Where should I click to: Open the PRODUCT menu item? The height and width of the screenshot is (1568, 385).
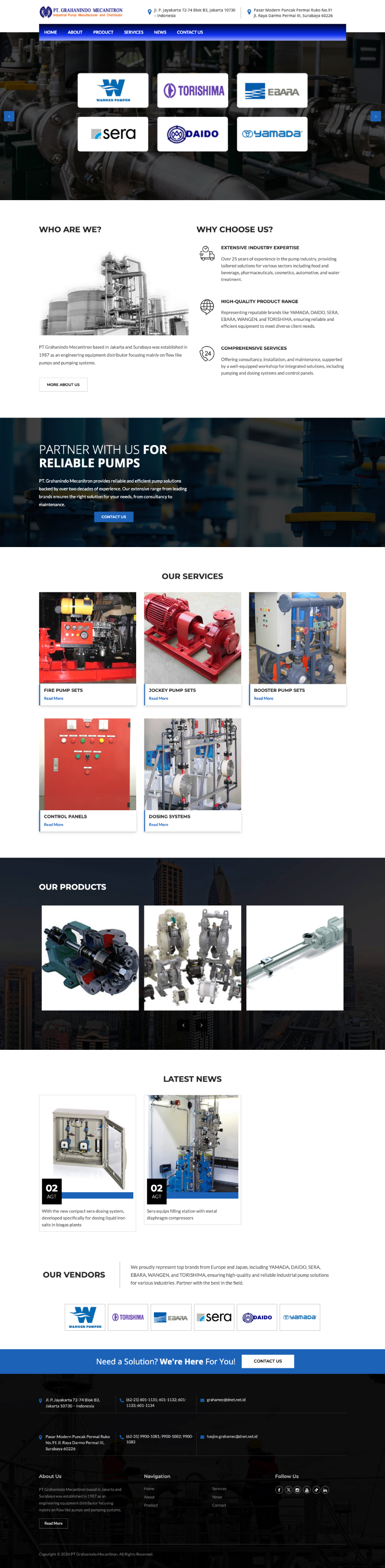tap(103, 32)
